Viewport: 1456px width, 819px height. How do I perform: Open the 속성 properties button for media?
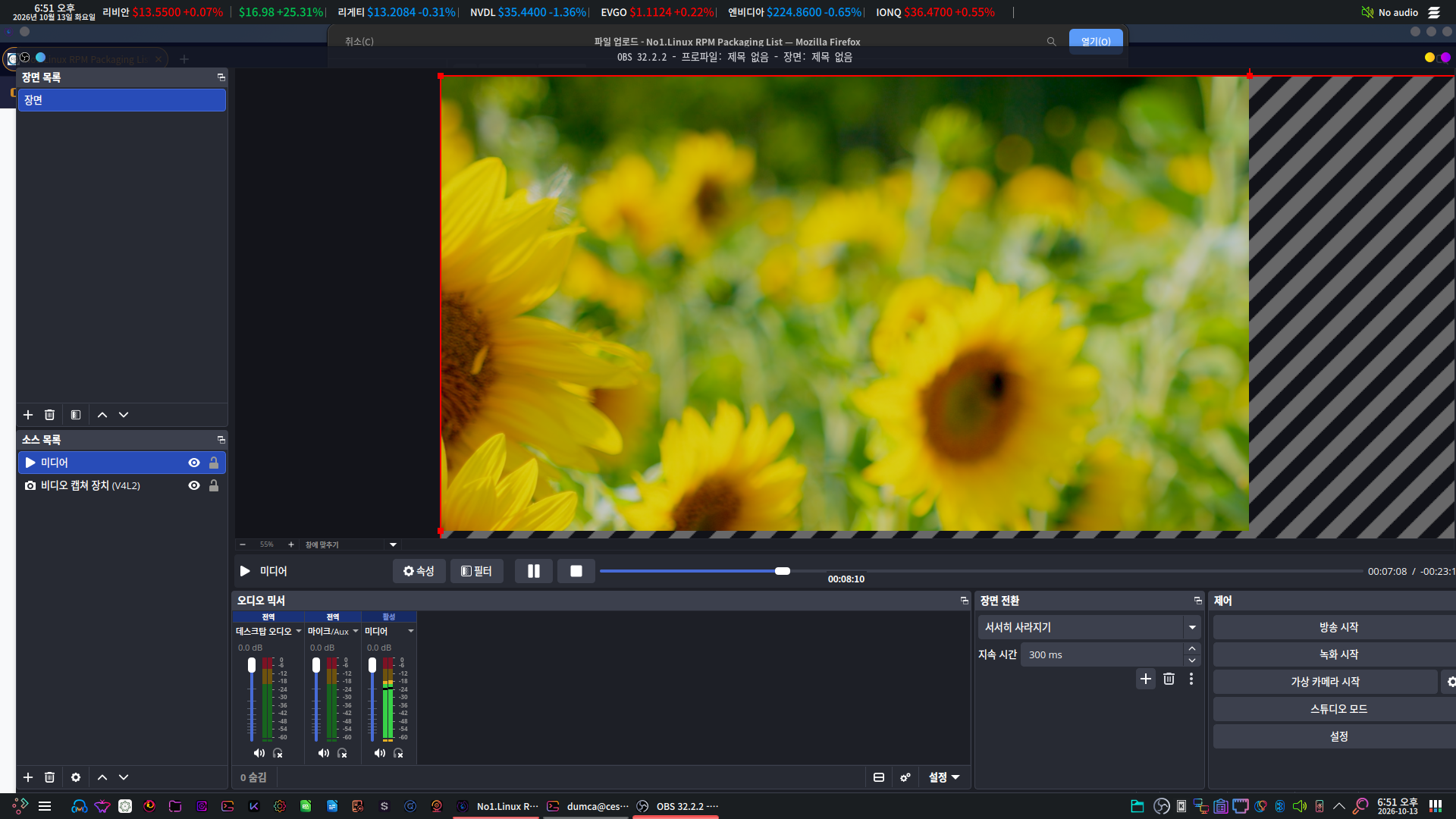pos(419,571)
